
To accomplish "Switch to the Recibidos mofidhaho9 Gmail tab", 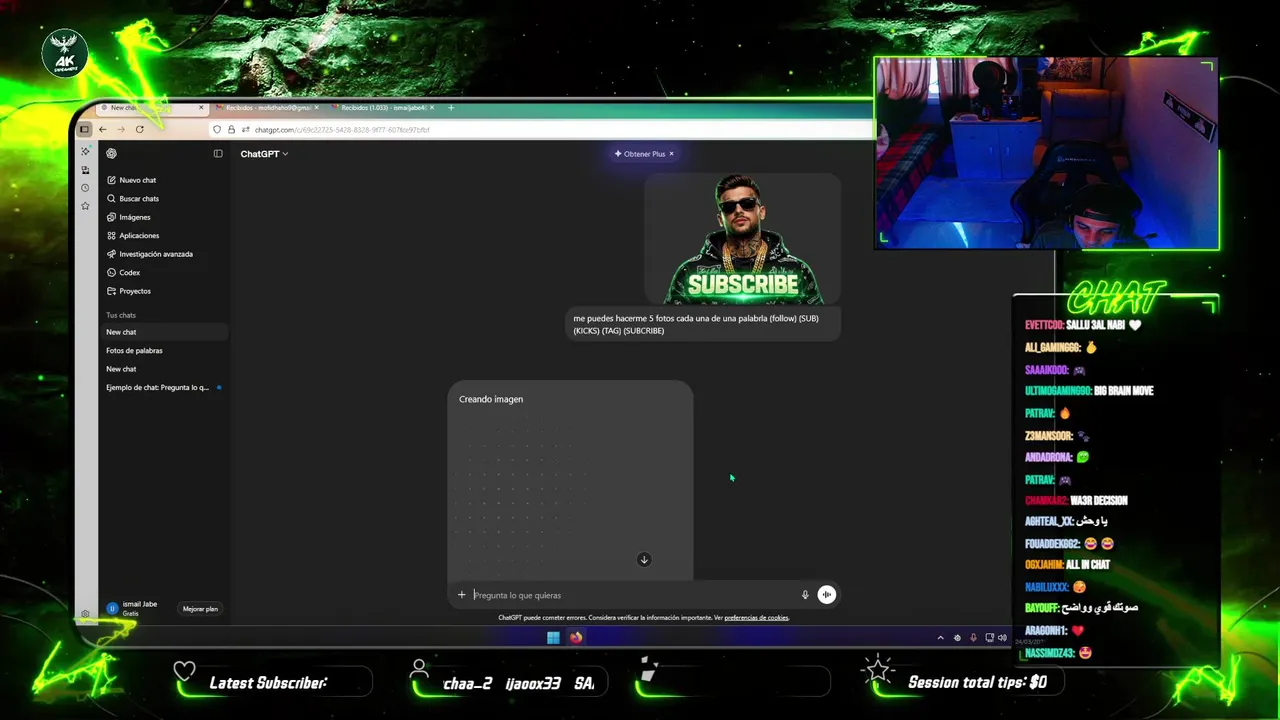I will click(266, 107).
